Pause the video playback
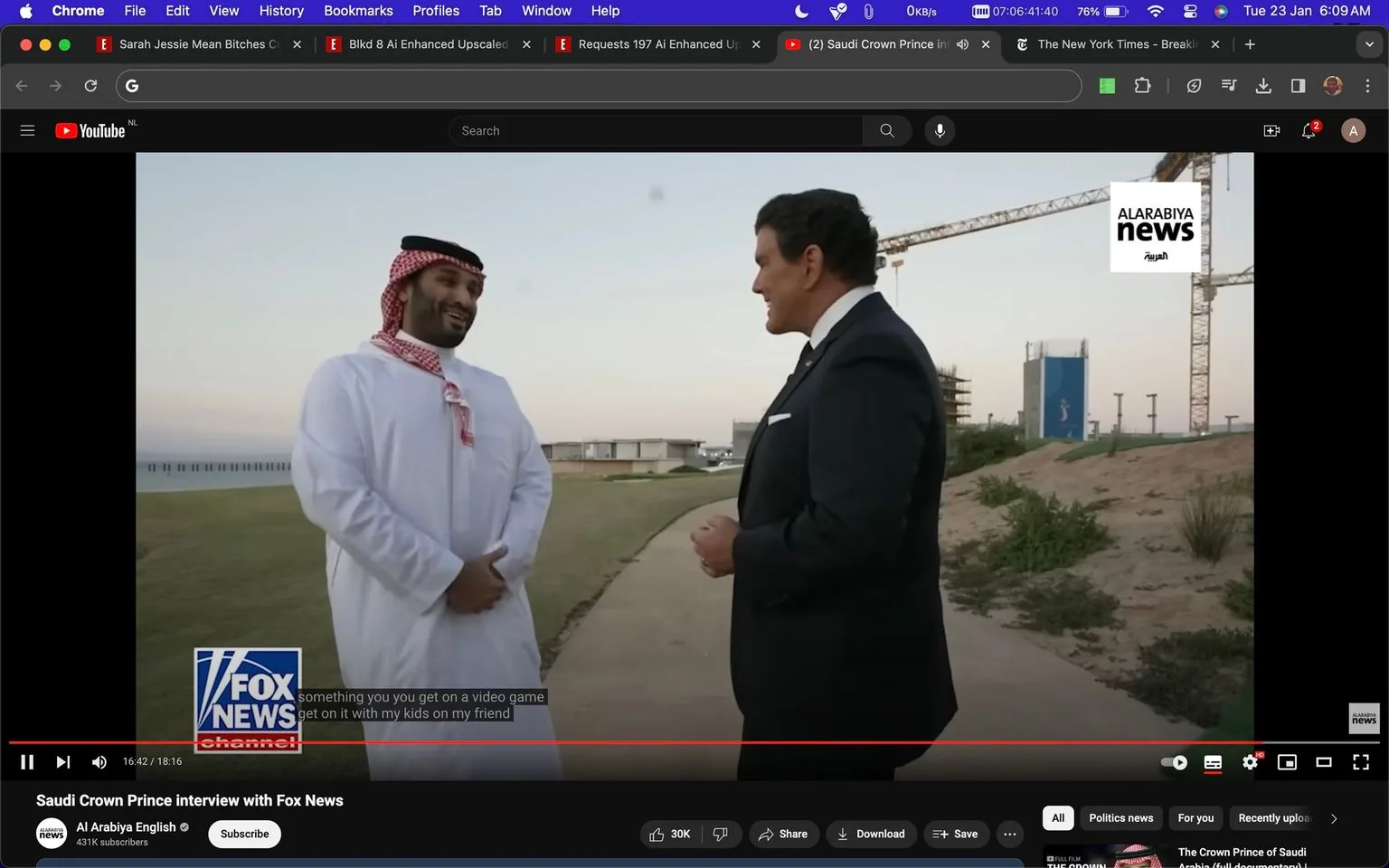1389x868 pixels. click(x=26, y=761)
